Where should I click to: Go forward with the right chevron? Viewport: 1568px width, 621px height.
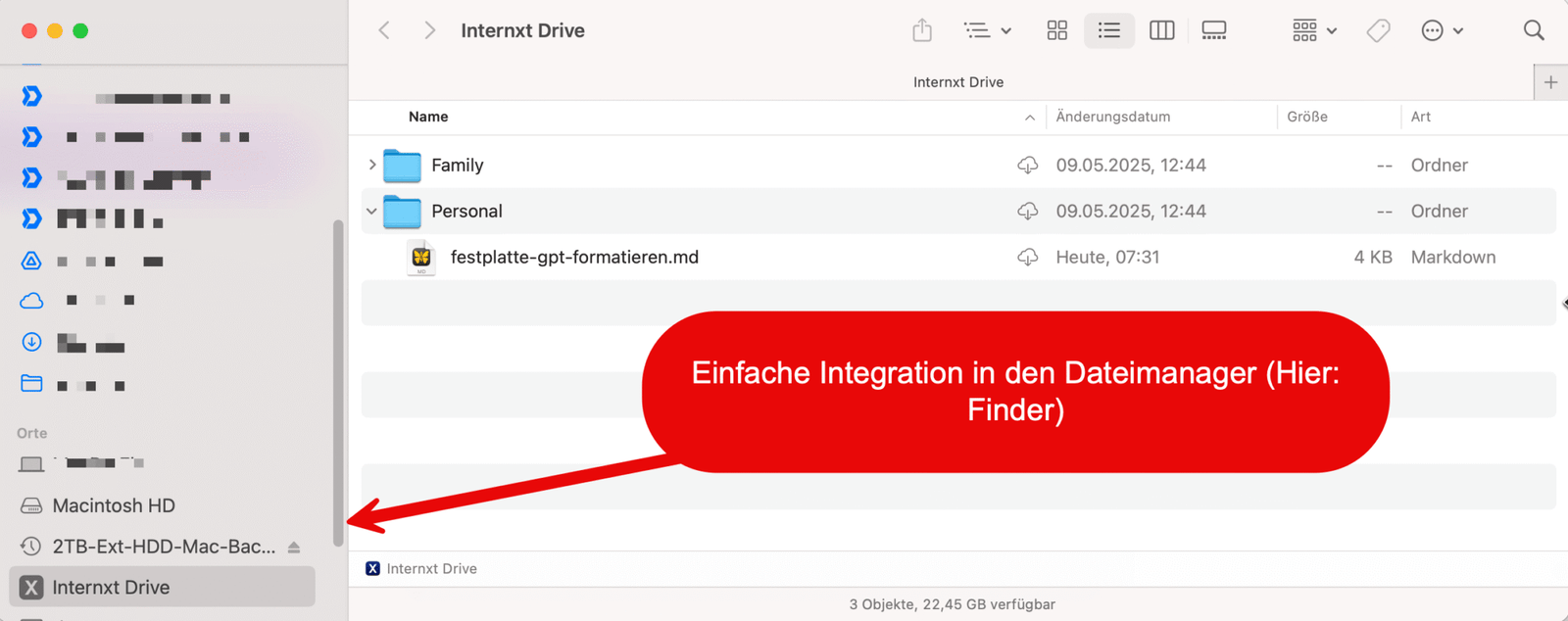pyautogui.click(x=429, y=30)
